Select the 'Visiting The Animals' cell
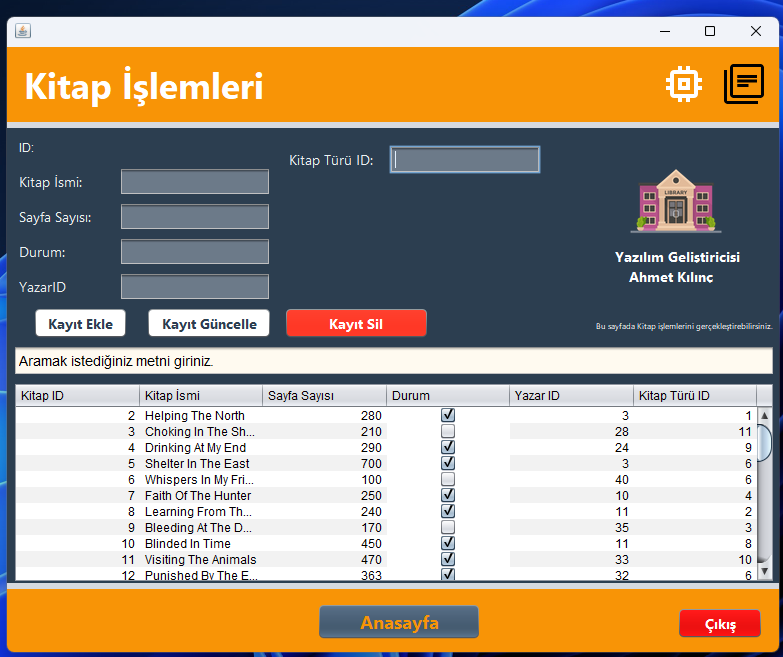Image resolution: width=783 pixels, height=657 pixels. pos(201,559)
